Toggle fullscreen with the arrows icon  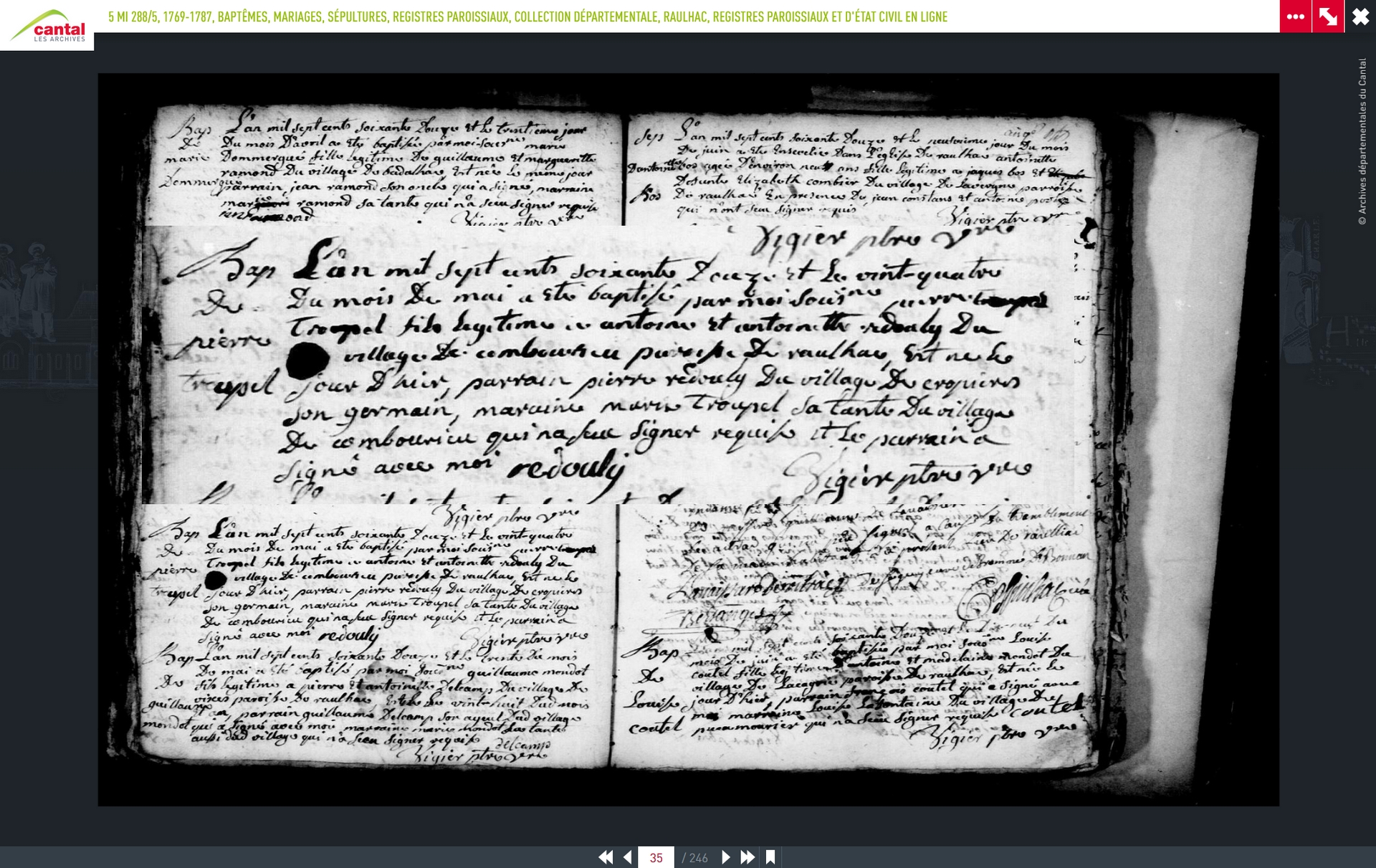[1328, 16]
